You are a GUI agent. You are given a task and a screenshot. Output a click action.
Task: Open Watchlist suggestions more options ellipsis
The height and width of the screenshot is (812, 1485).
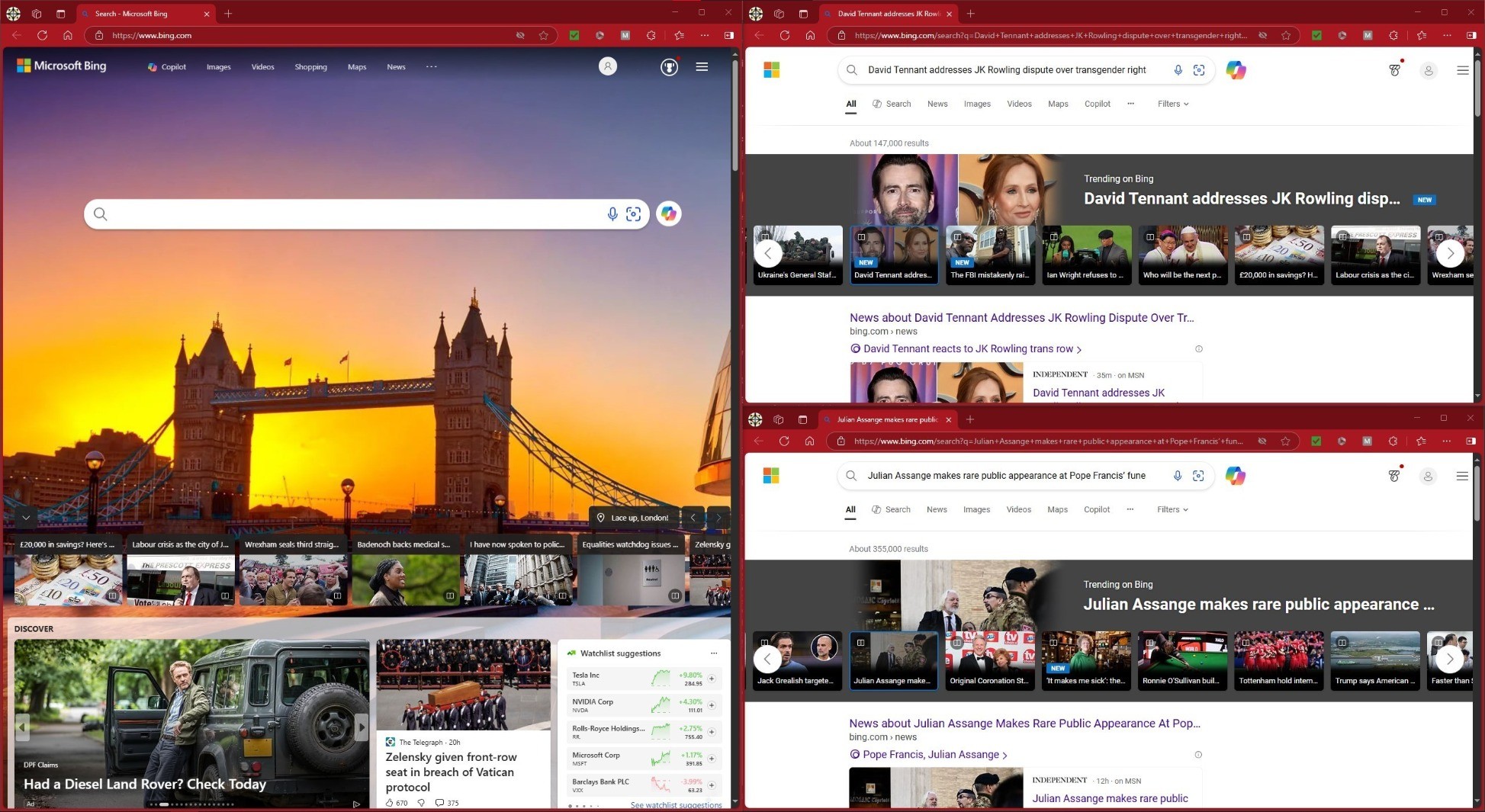714,653
